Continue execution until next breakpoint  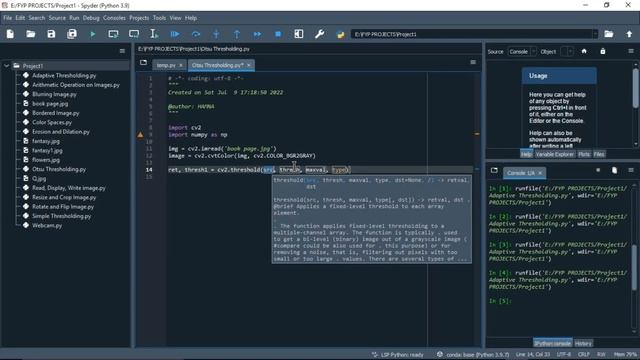(x=257, y=34)
